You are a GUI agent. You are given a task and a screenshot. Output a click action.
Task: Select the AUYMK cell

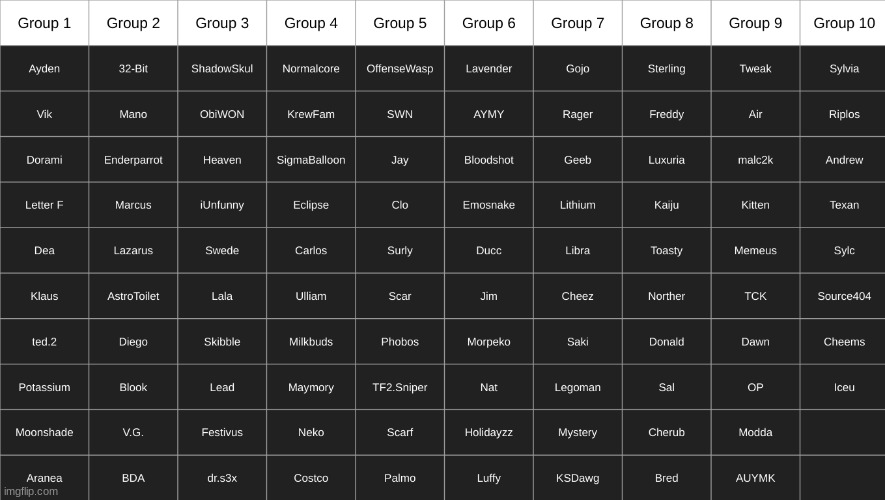coord(755,478)
